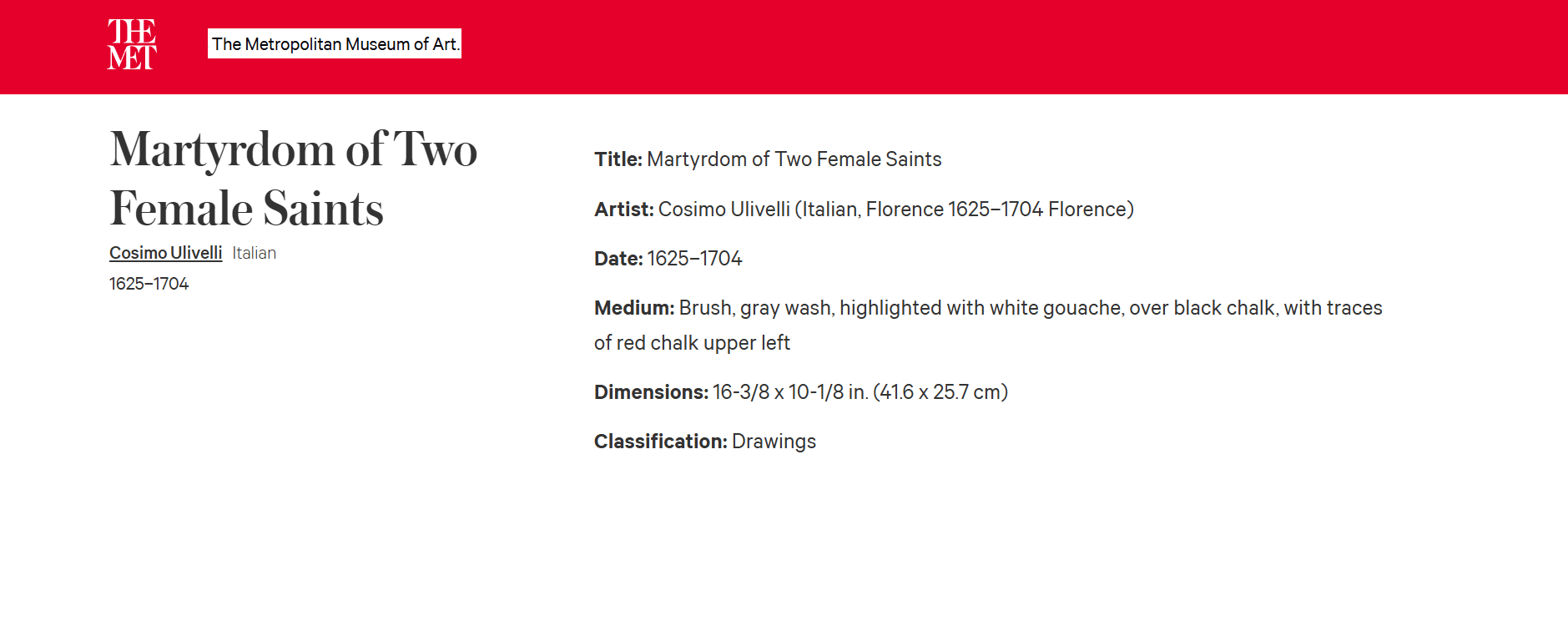1568x636 pixels.
Task: Click the Classification field label
Action: point(660,442)
